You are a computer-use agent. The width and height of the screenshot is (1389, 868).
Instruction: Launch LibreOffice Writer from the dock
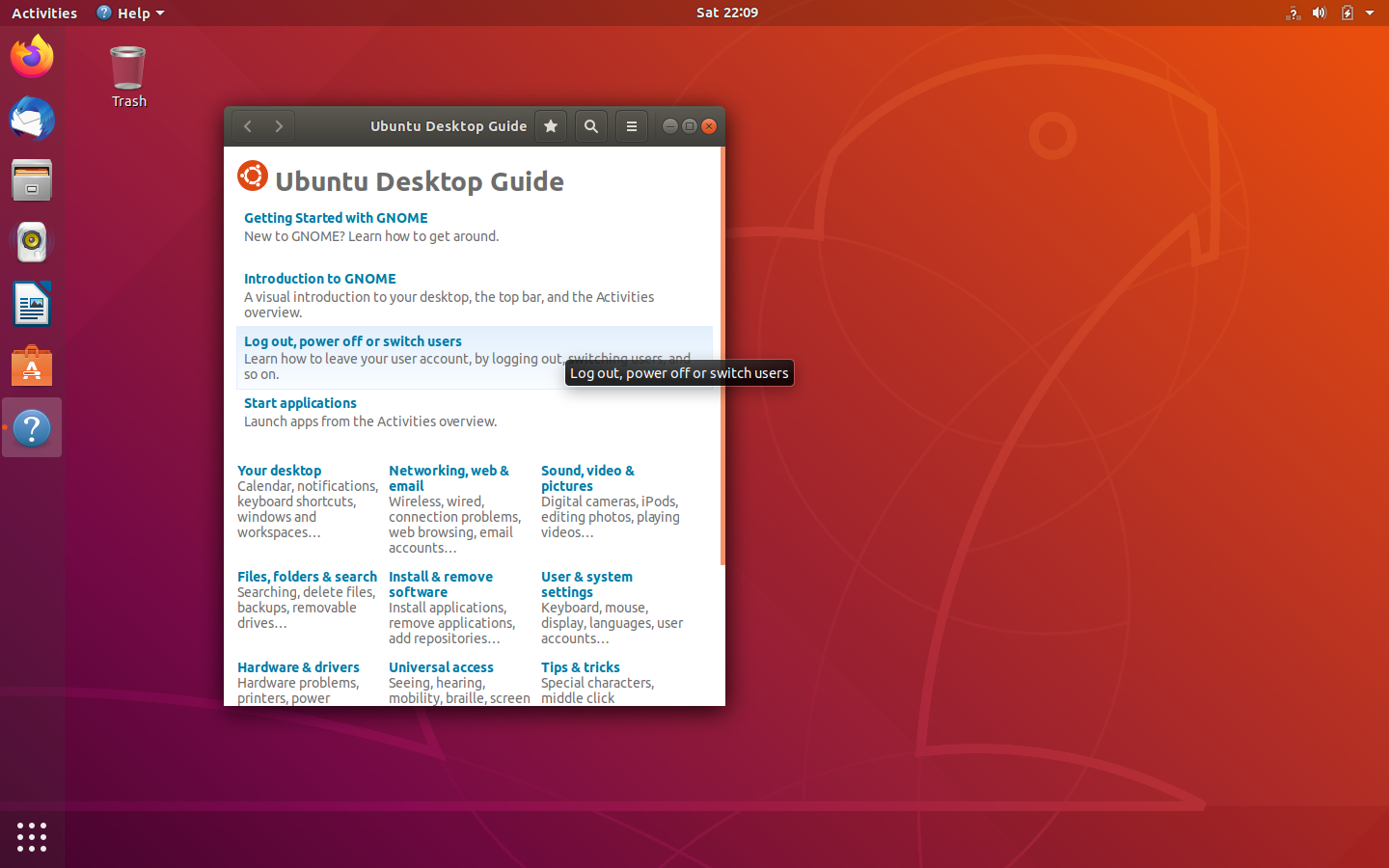[x=32, y=304]
